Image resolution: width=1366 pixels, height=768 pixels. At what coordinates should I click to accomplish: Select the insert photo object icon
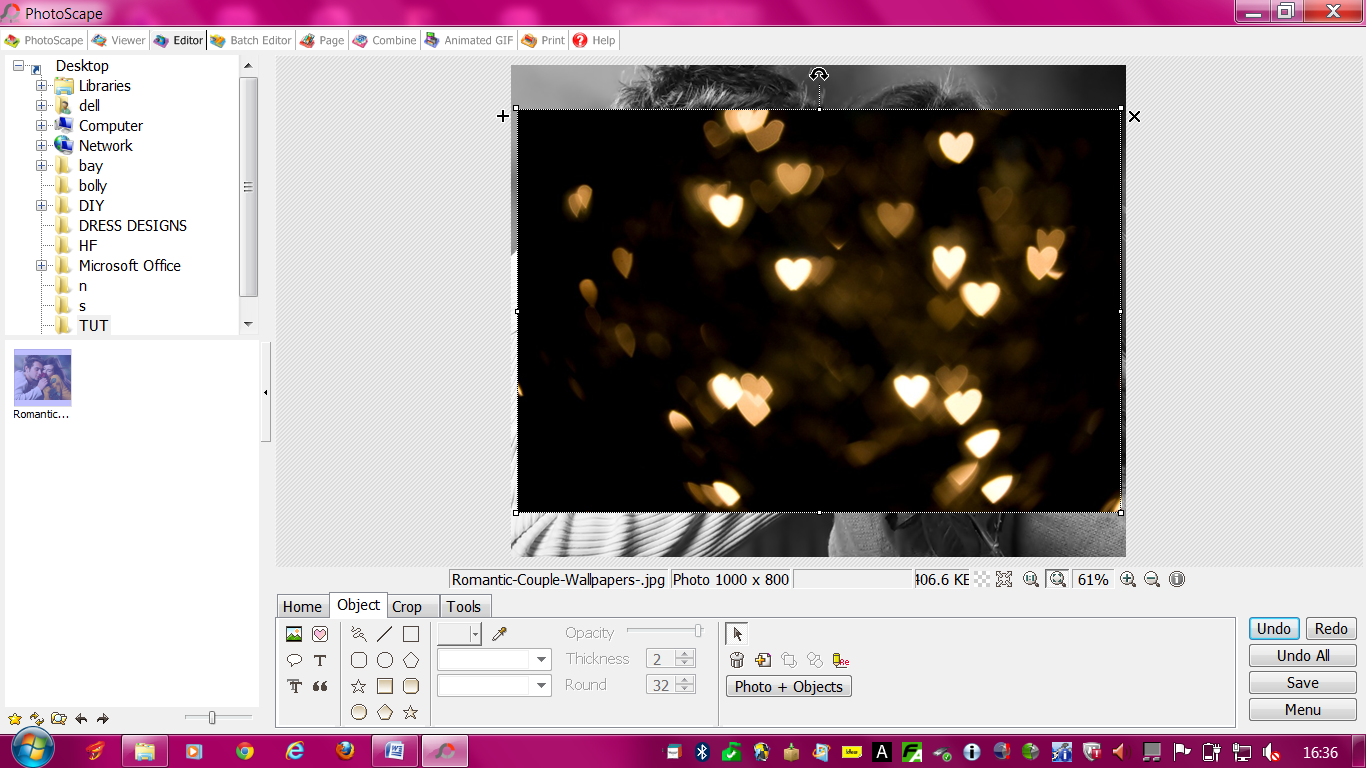point(294,634)
